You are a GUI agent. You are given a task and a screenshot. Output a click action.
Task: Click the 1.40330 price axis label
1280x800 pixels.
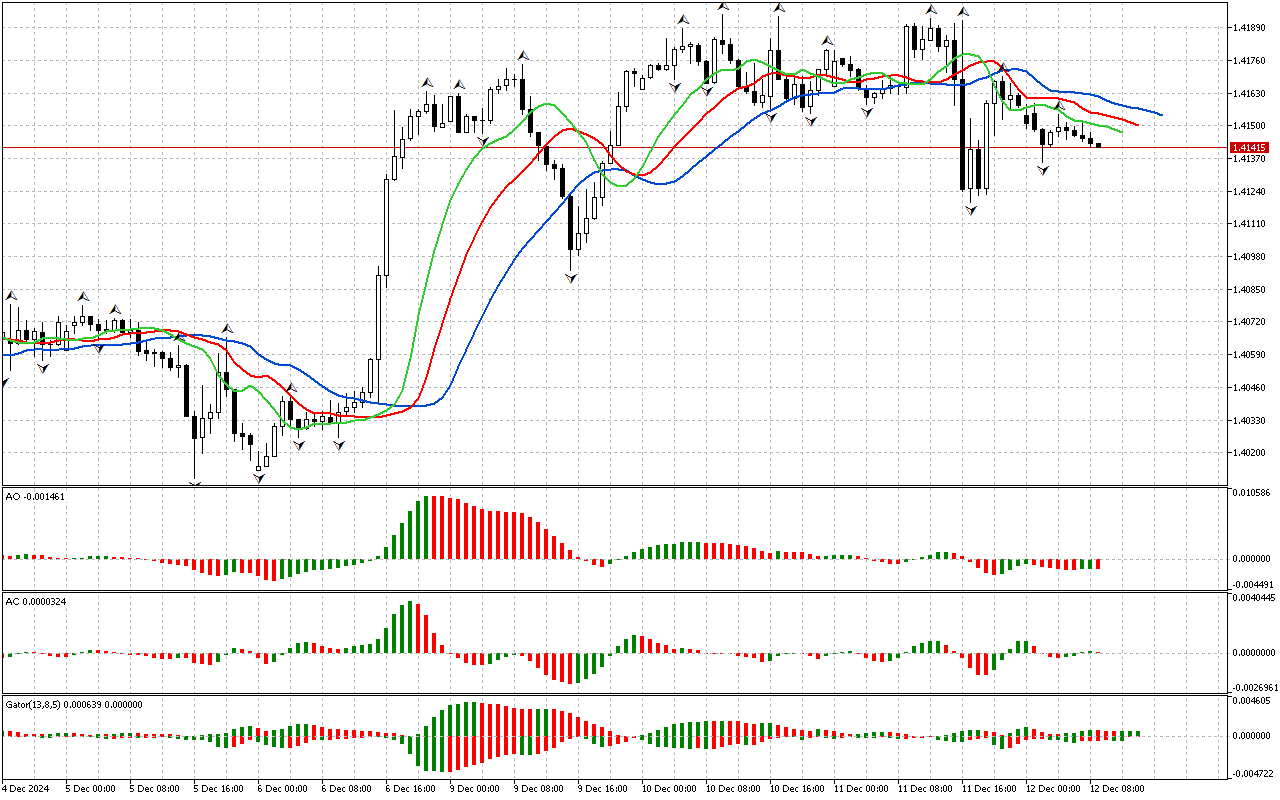[1251, 420]
